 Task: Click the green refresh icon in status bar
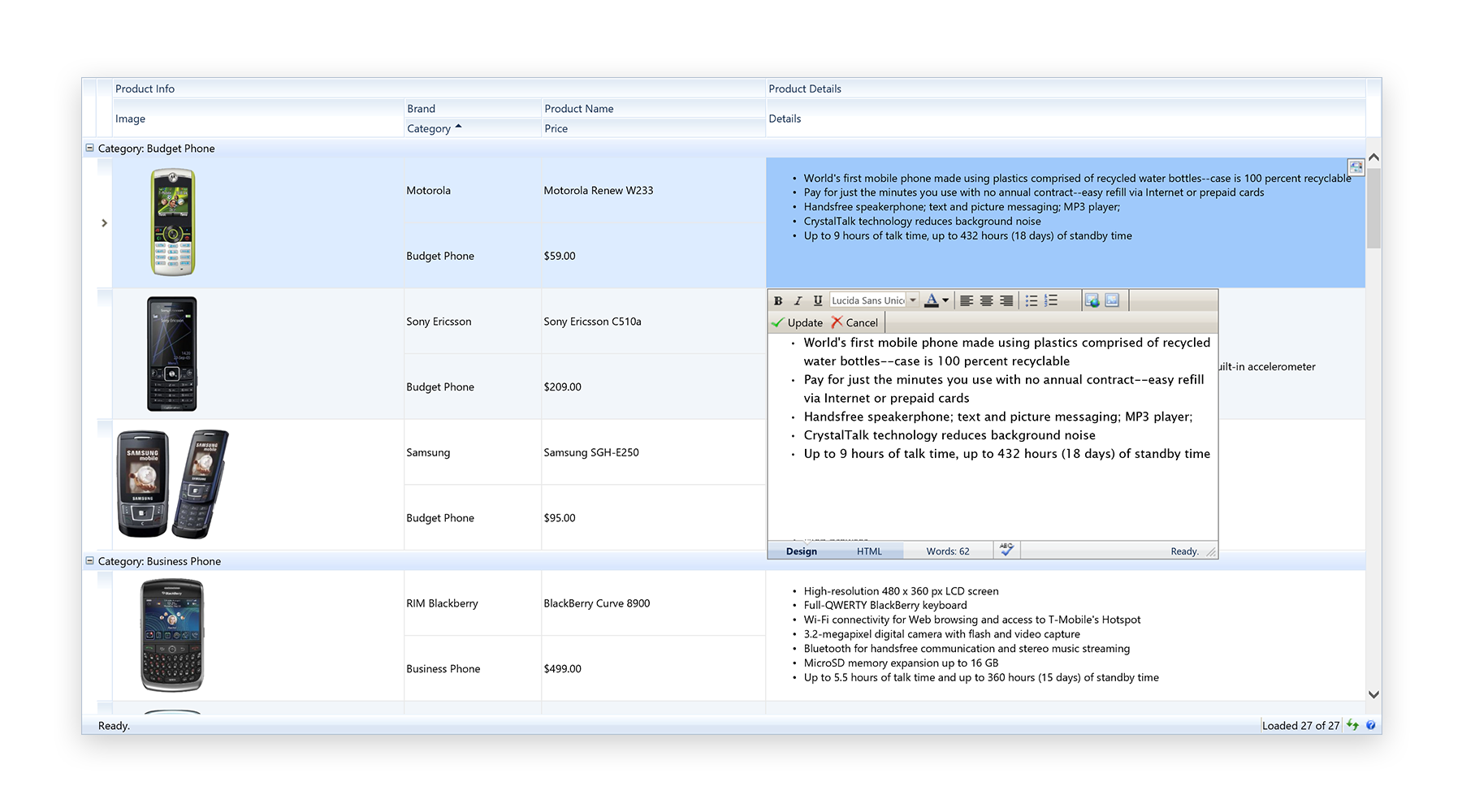[1352, 725]
